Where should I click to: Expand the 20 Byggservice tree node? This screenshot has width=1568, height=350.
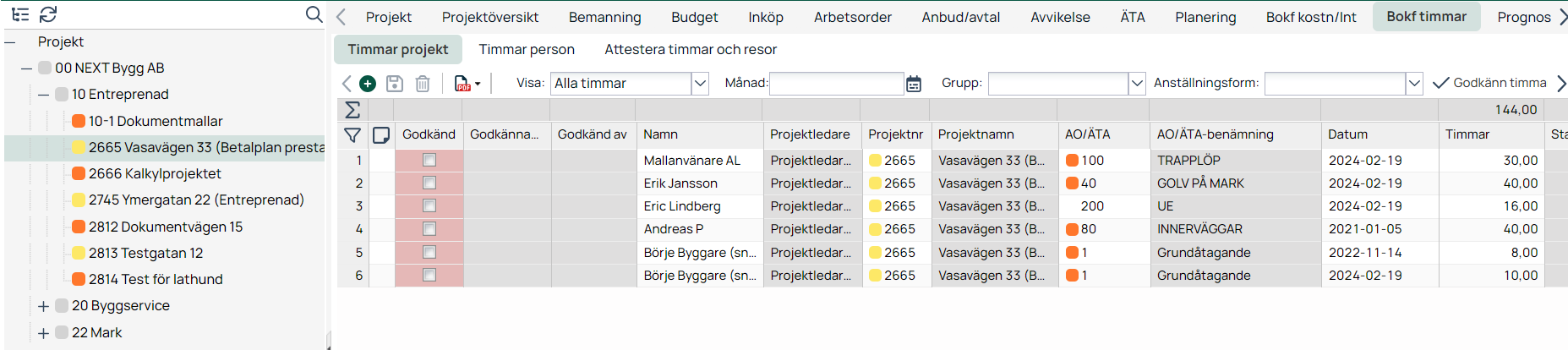tap(44, 306)
